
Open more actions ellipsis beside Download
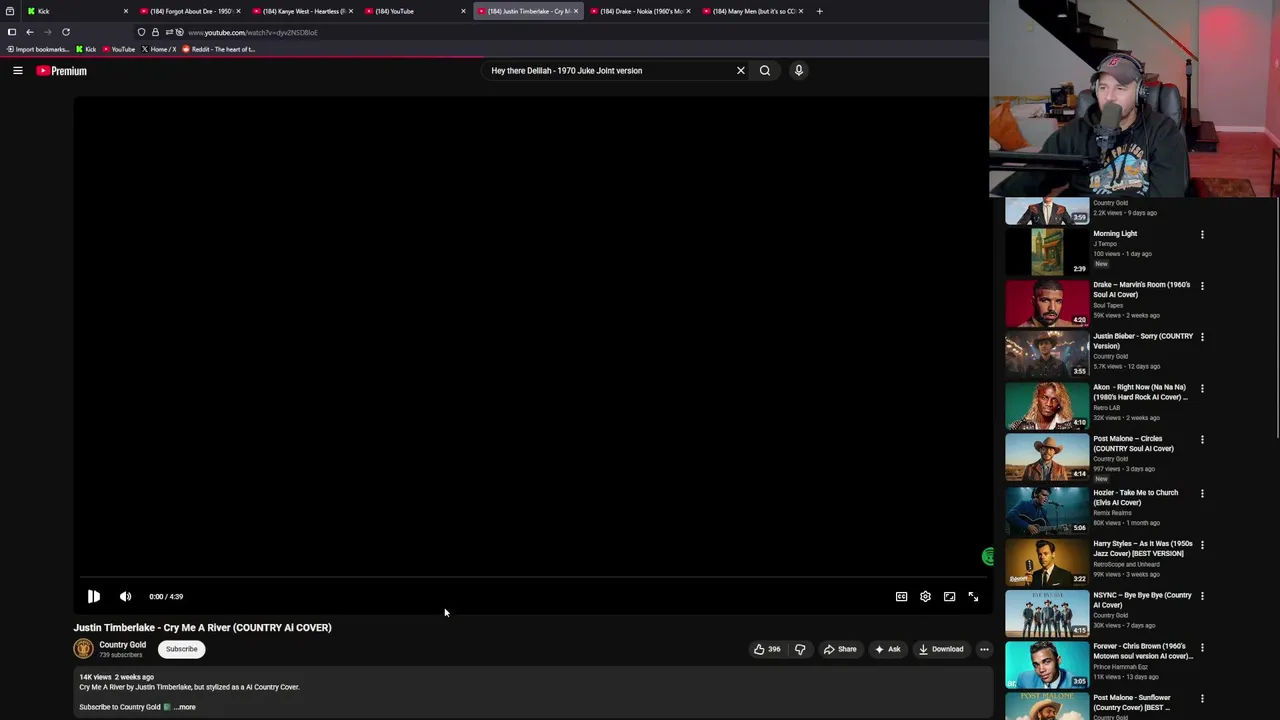pos(984,649)
